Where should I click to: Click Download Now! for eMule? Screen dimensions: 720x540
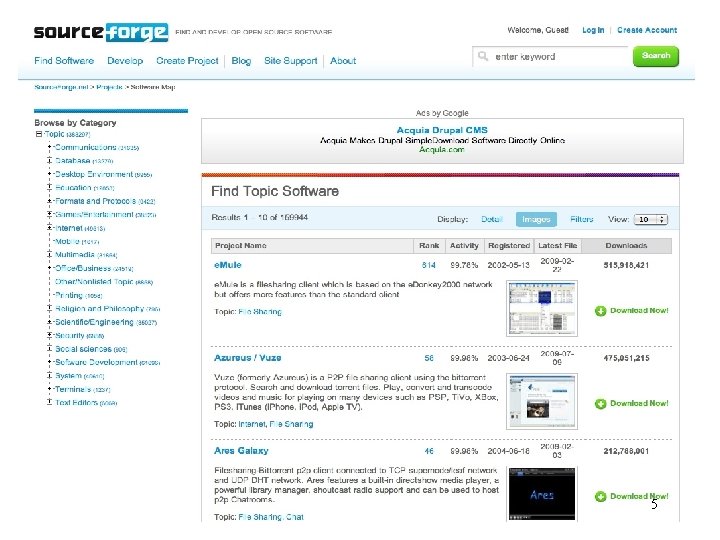pyautogui.click(x=639, y=310)
